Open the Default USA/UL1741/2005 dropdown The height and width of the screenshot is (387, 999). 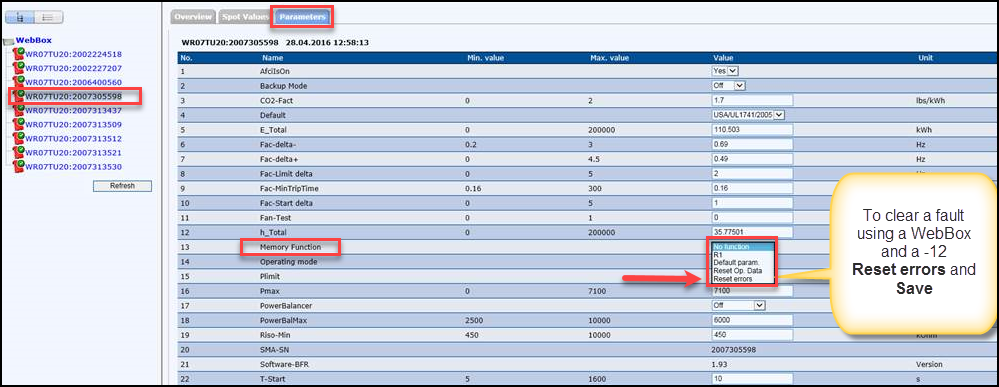749,115
